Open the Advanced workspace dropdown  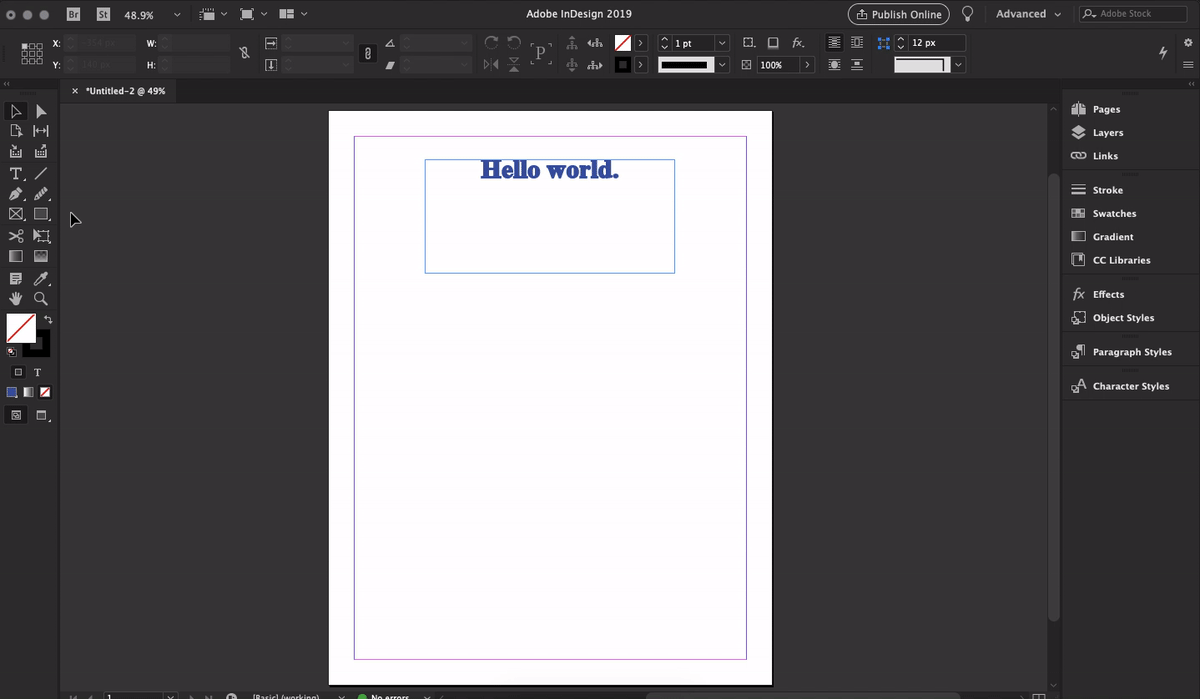[x=1028, y=14]
